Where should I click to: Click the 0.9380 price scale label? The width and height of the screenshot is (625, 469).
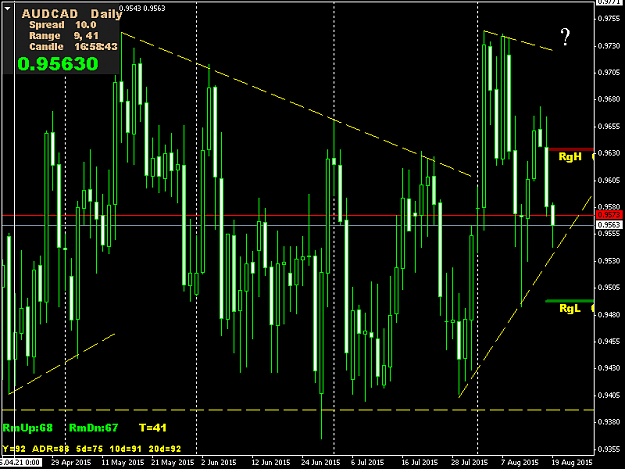click(x=609, y=422)
